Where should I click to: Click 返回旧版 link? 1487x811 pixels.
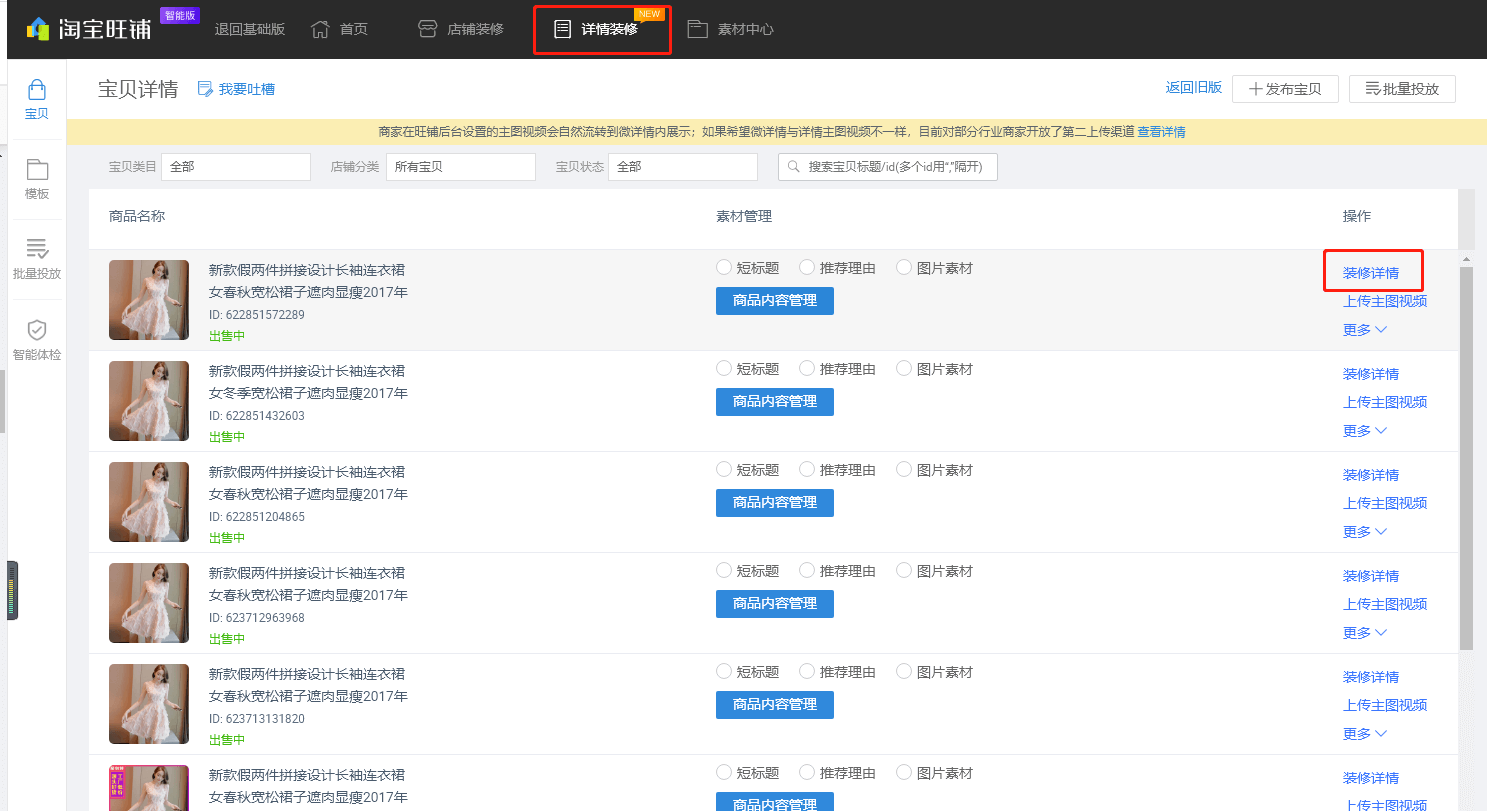[x=1194, y=88]
